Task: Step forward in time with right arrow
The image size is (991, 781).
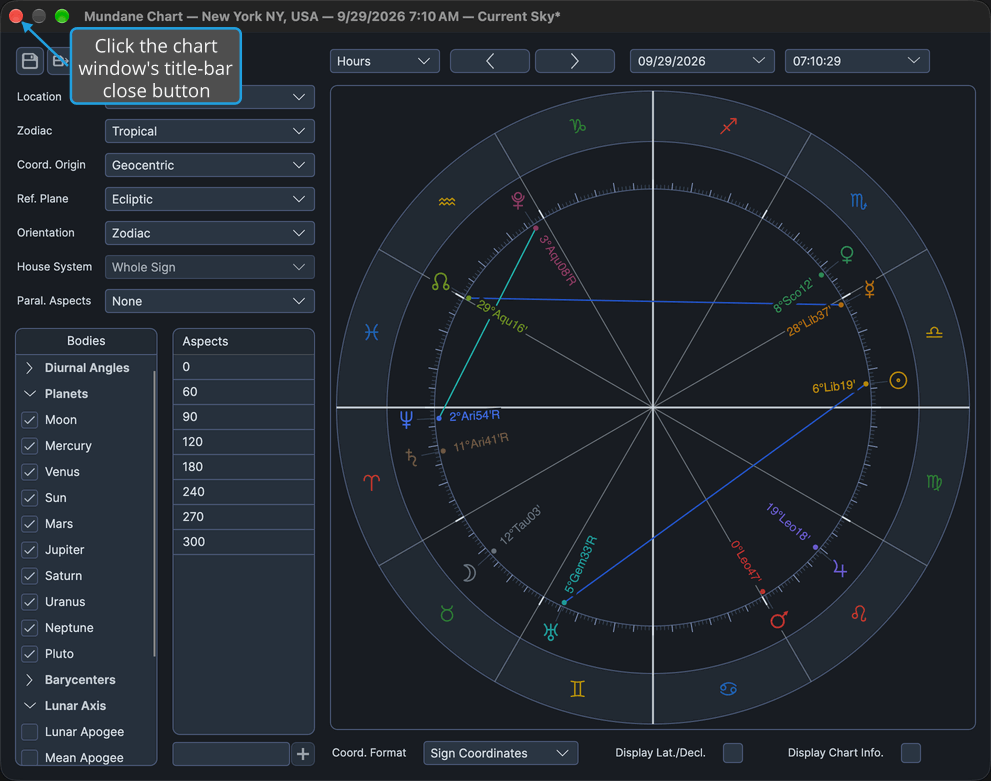Action: pyautogui.click(x=575, y=61)
